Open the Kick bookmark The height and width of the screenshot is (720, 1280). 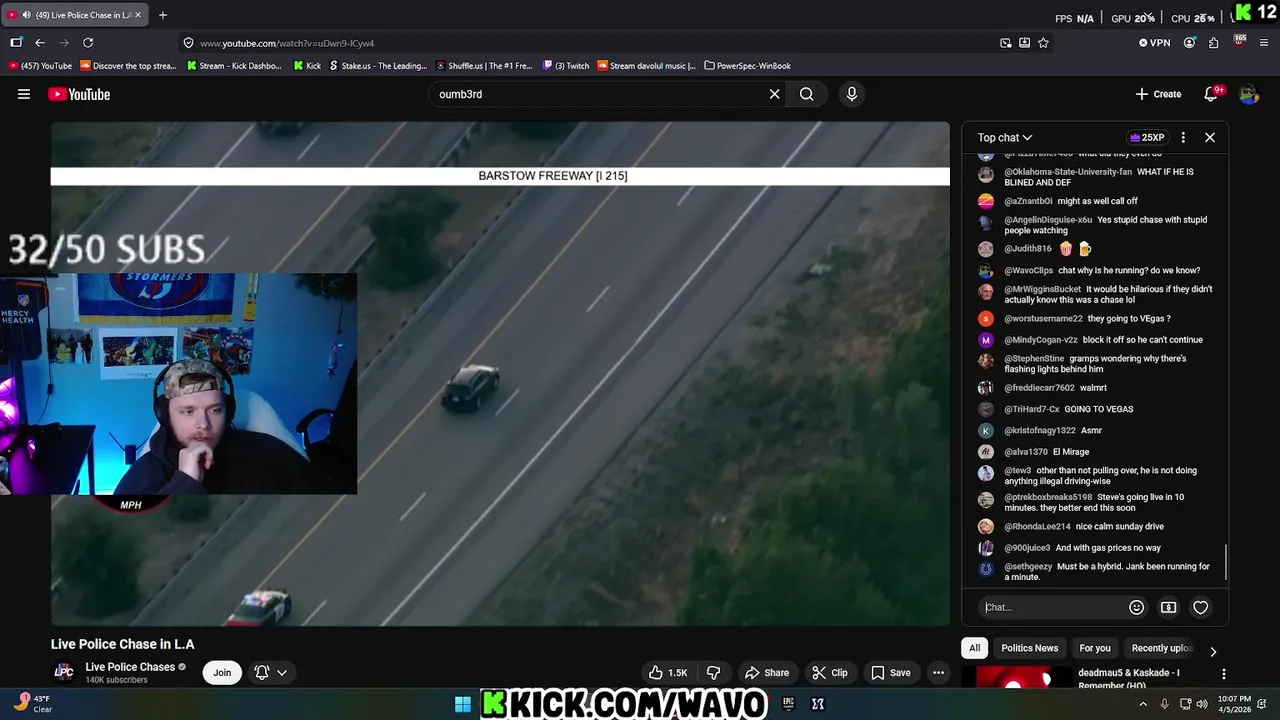click(307, 66)
